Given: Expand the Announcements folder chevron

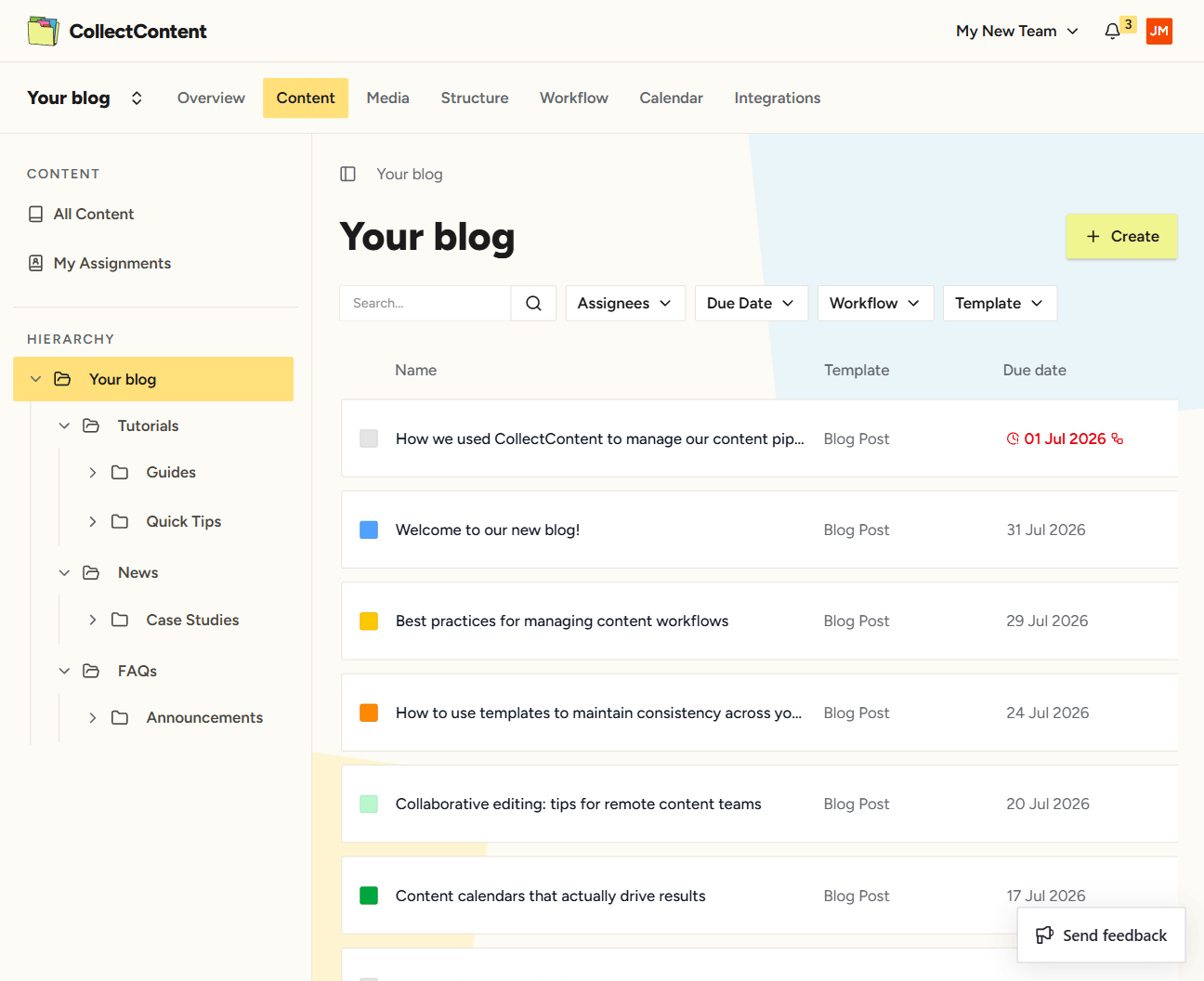Looking at the screenshot, I should tap(93, 717).
